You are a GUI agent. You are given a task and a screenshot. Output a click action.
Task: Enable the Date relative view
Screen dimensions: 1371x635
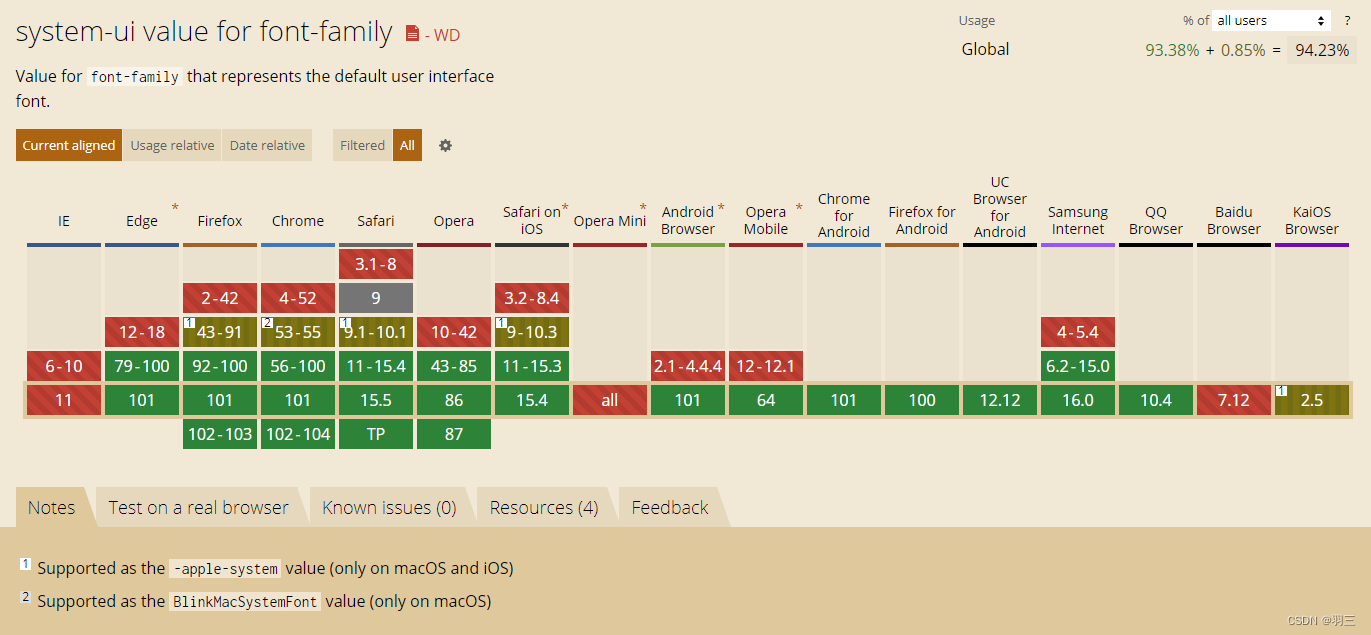(x=266, y=145)
